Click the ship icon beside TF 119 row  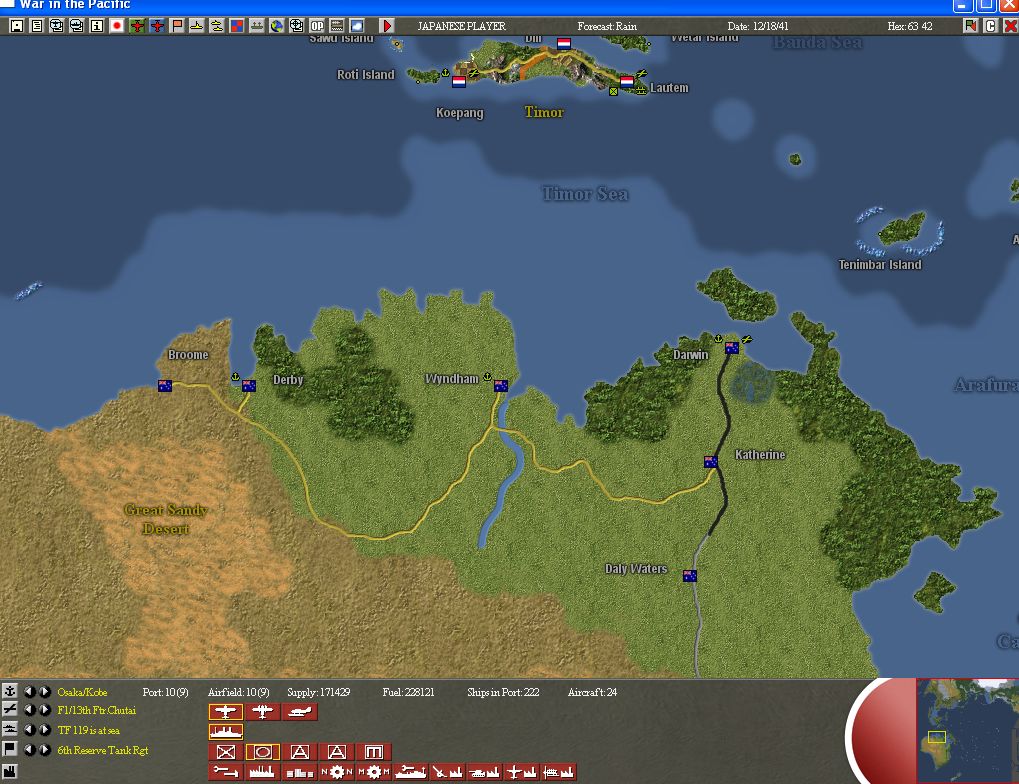(x=10, y=729)
